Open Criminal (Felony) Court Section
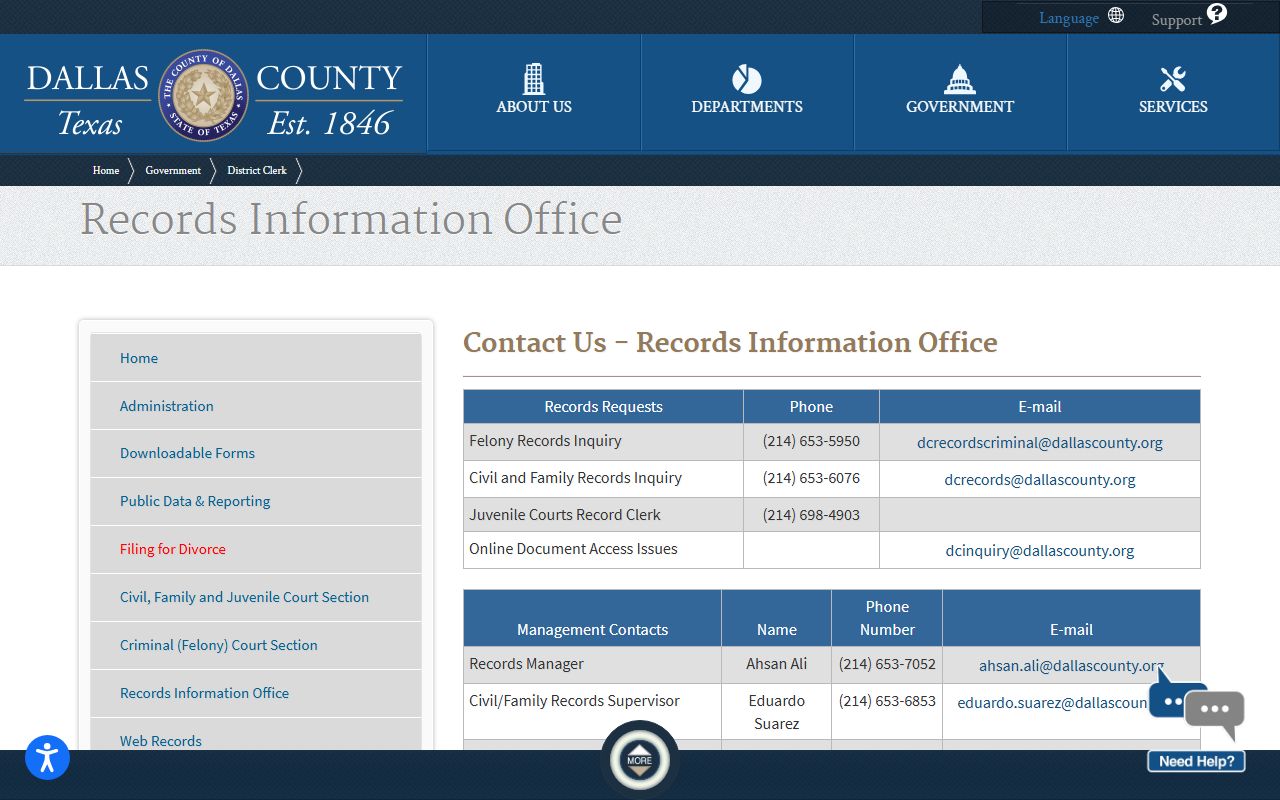Image resolution: width=1280 pixels, height=800 pixels. pyautogui.click(x=256, y=645)
